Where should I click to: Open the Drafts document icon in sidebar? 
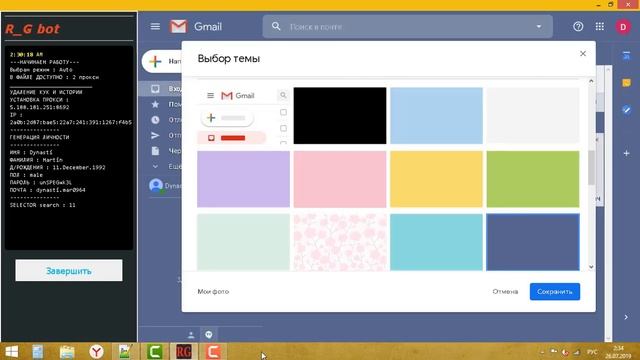(155, 151)
